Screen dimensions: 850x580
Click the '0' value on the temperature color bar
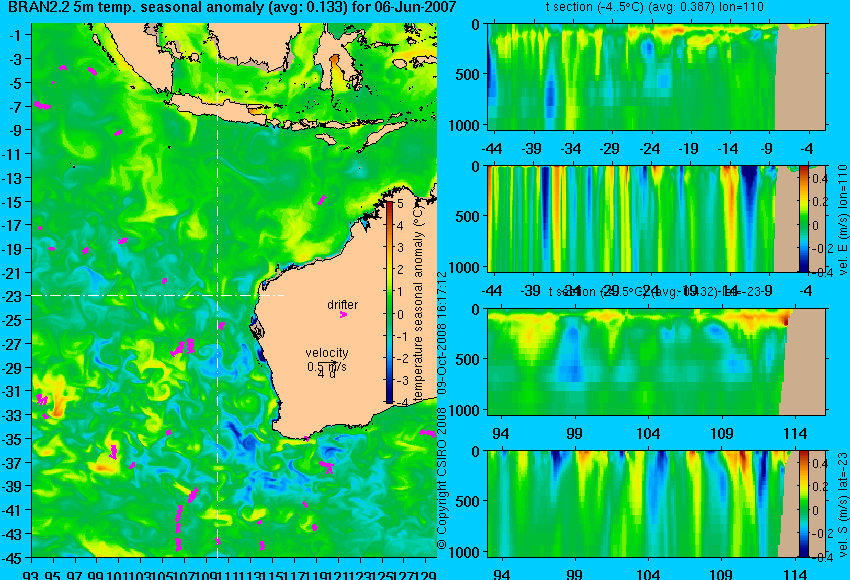click(400, 314)
